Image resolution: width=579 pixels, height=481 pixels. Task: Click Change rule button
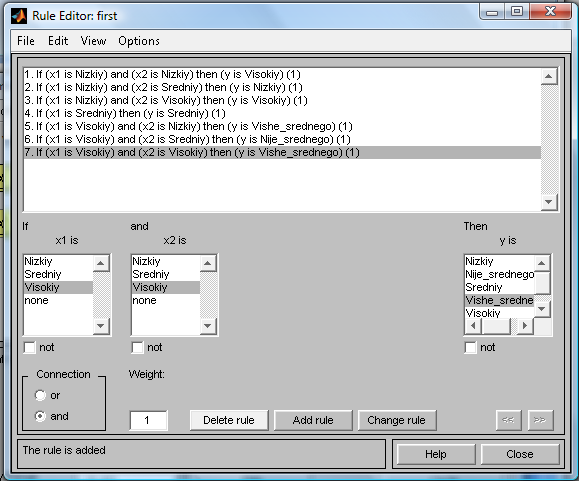(x=397, y=420)
